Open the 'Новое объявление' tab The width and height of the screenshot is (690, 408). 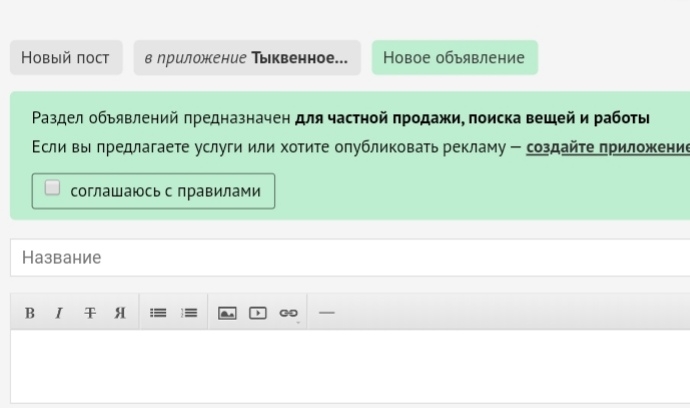pos(454,57)
